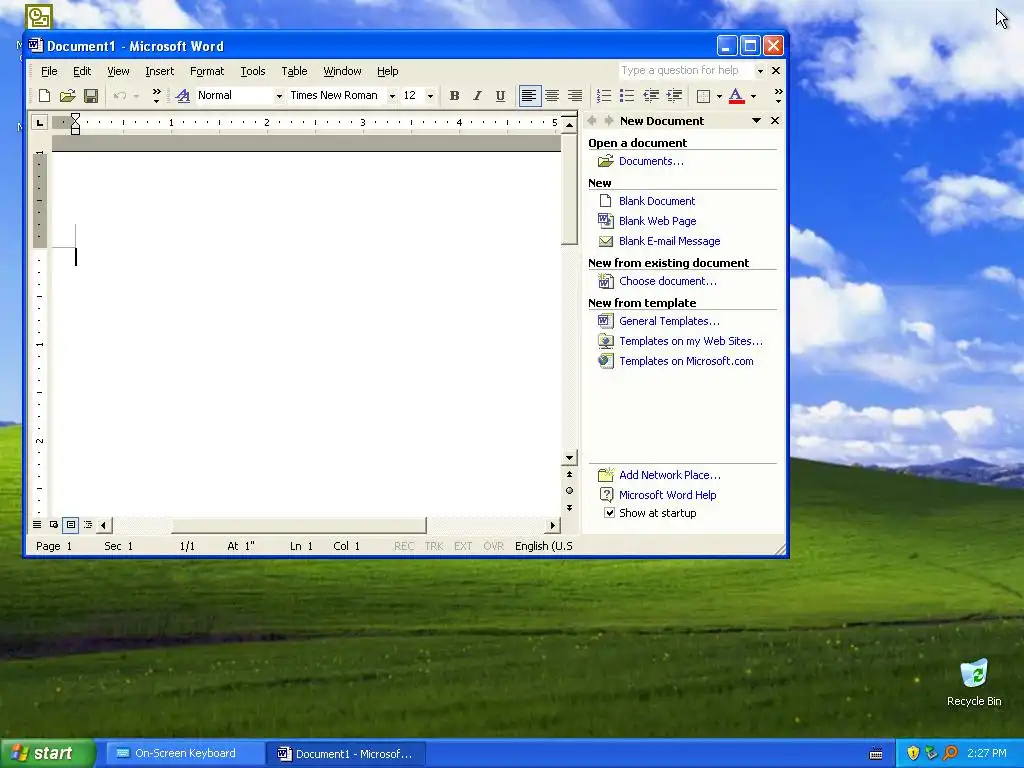Switch to Web Layout view
The height and width of the screenshot is (768, 1024).
click(54, 524)
